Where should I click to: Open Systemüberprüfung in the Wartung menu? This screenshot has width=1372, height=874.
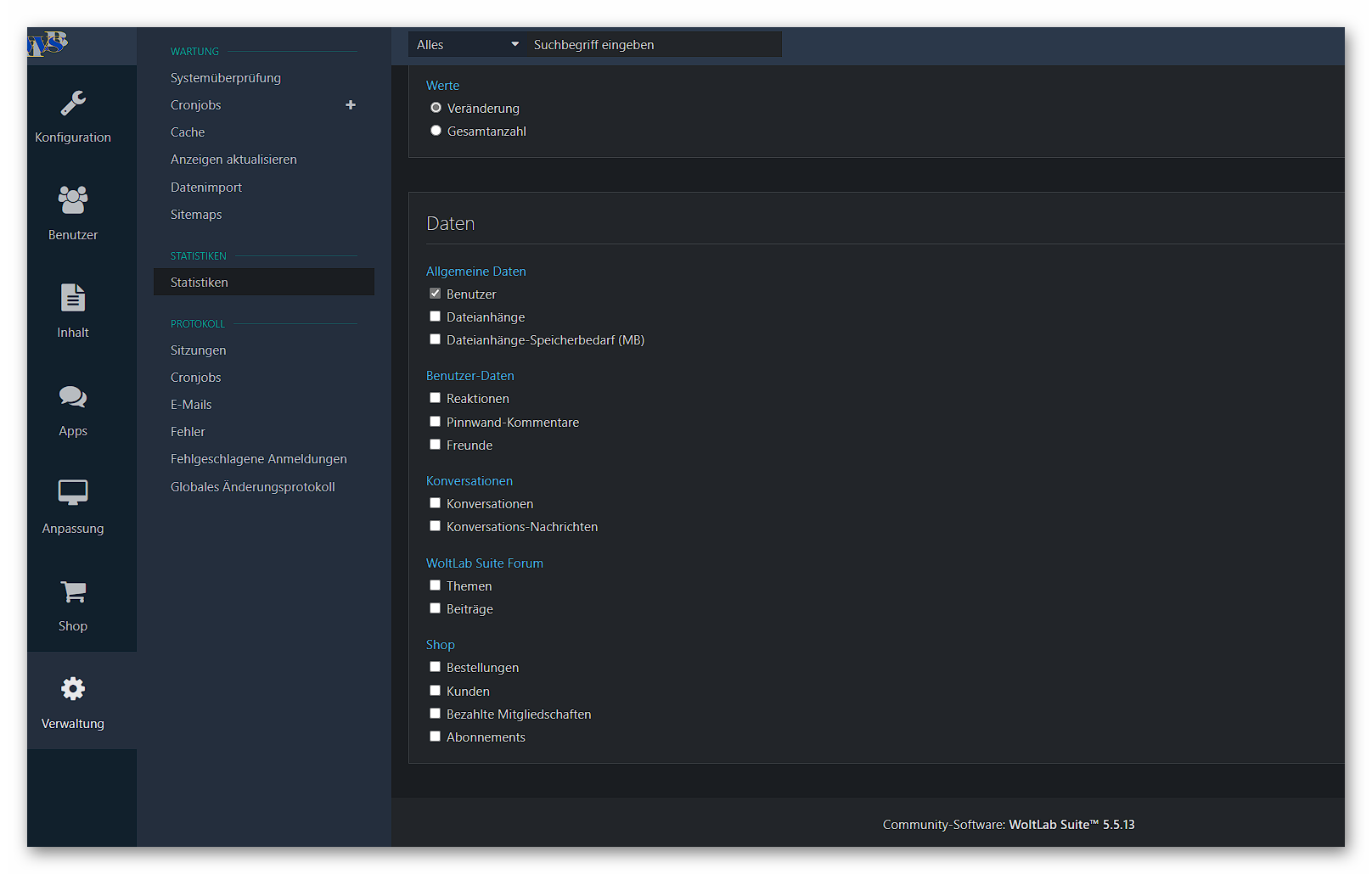pos(226,78)
